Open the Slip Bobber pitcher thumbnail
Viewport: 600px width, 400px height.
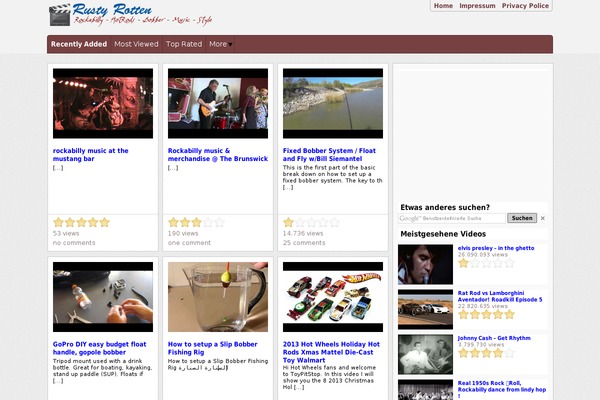coord(218,297)
